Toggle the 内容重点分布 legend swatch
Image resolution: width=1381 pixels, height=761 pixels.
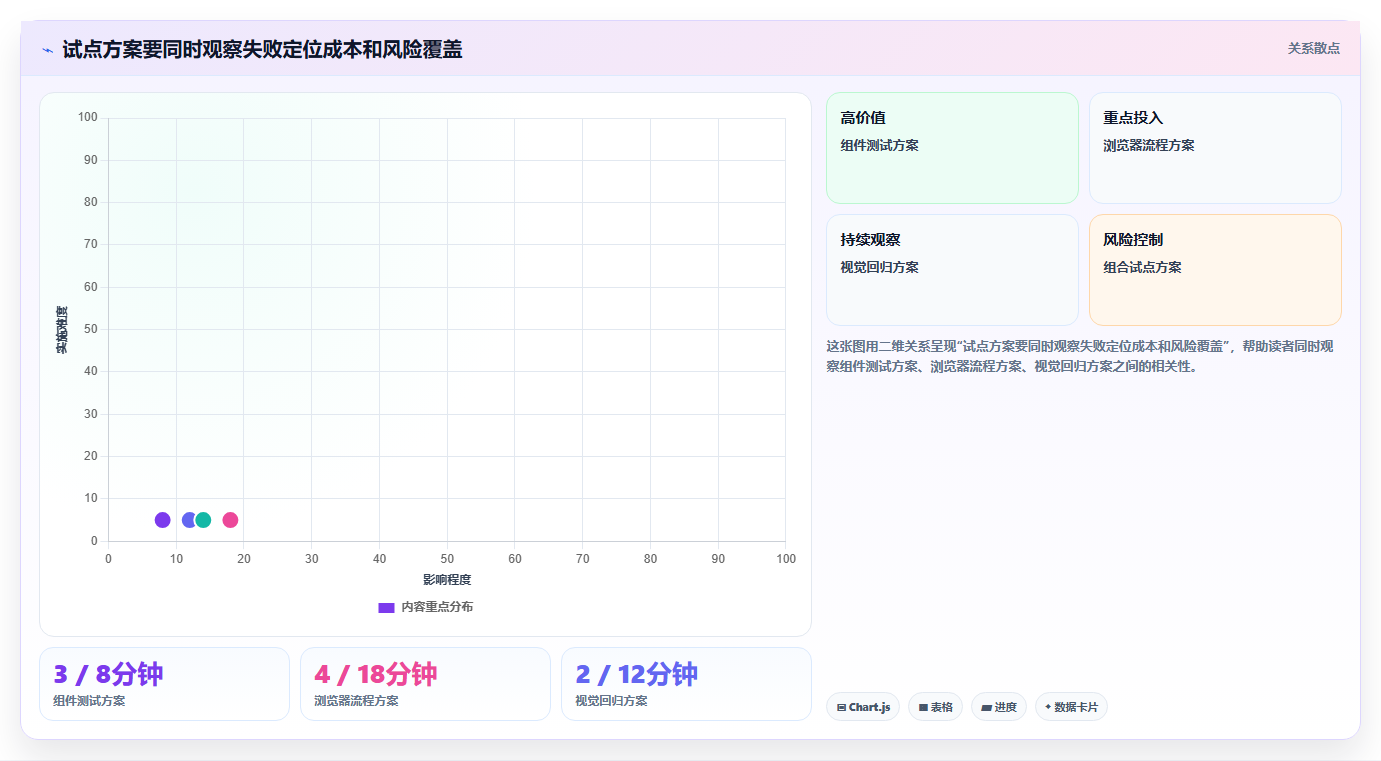pos(386,607)
